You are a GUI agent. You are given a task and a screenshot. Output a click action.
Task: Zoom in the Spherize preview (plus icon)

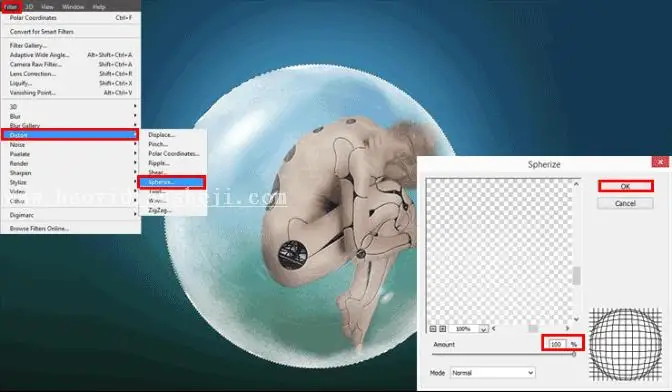point(443,329)
